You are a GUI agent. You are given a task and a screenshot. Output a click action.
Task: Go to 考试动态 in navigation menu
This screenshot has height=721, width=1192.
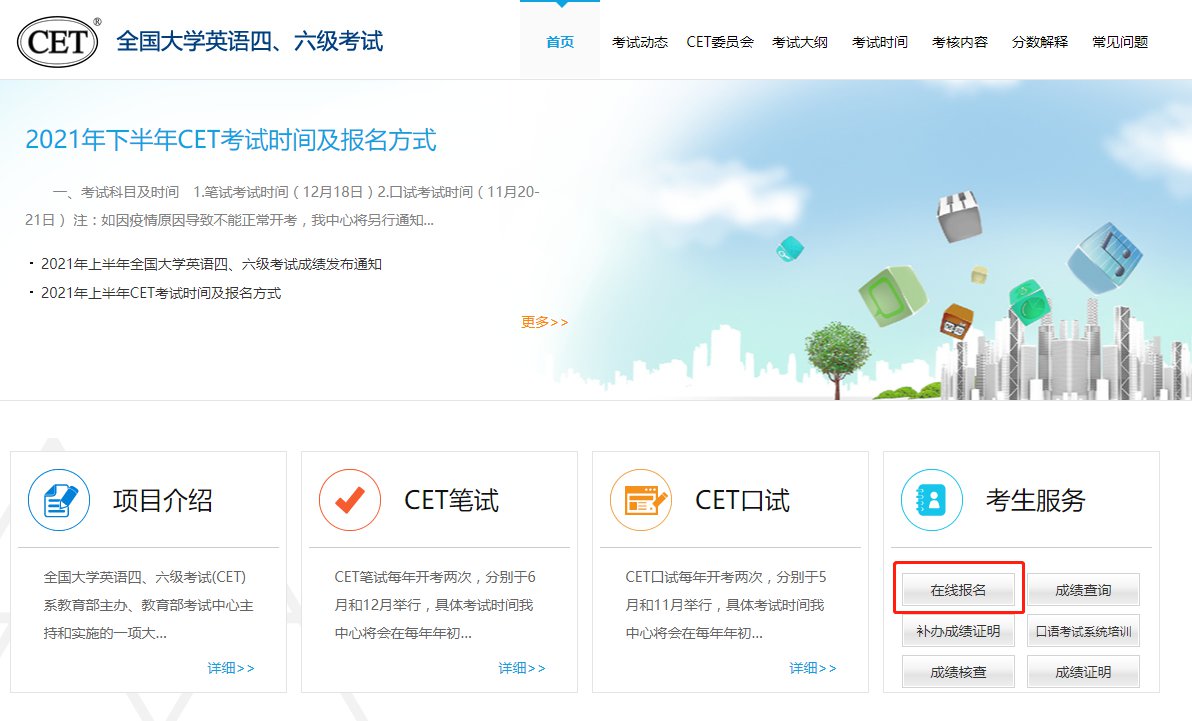640,42
